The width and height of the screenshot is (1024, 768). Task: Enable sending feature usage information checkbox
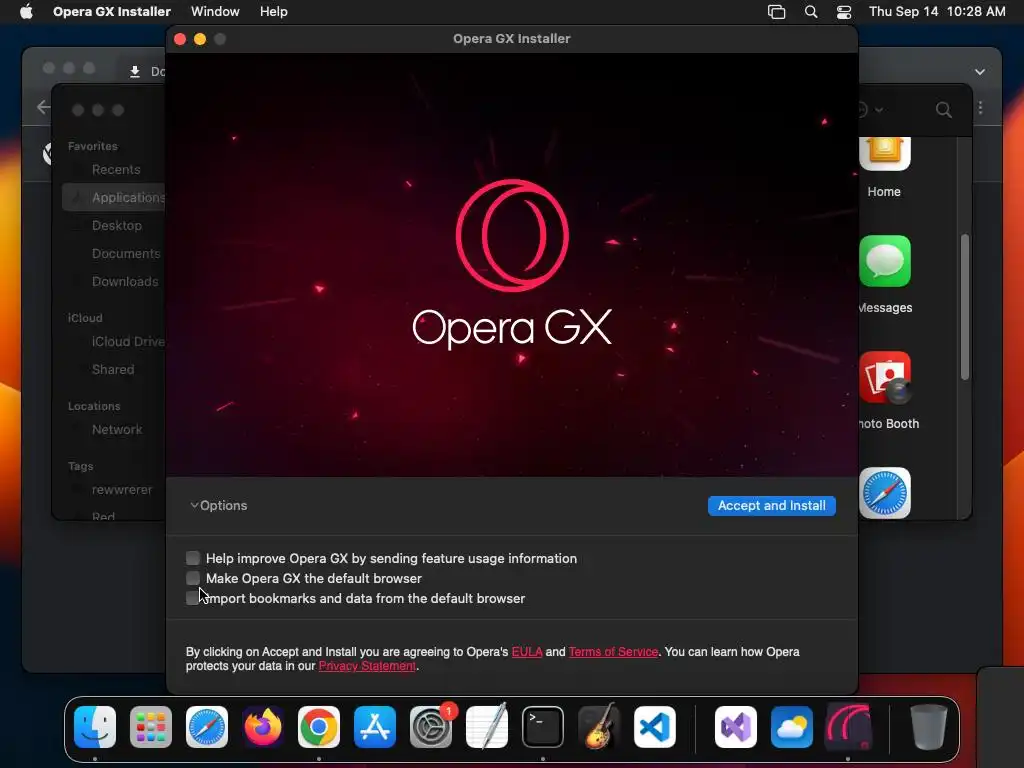pyautogui.click(x=193, y=558)
